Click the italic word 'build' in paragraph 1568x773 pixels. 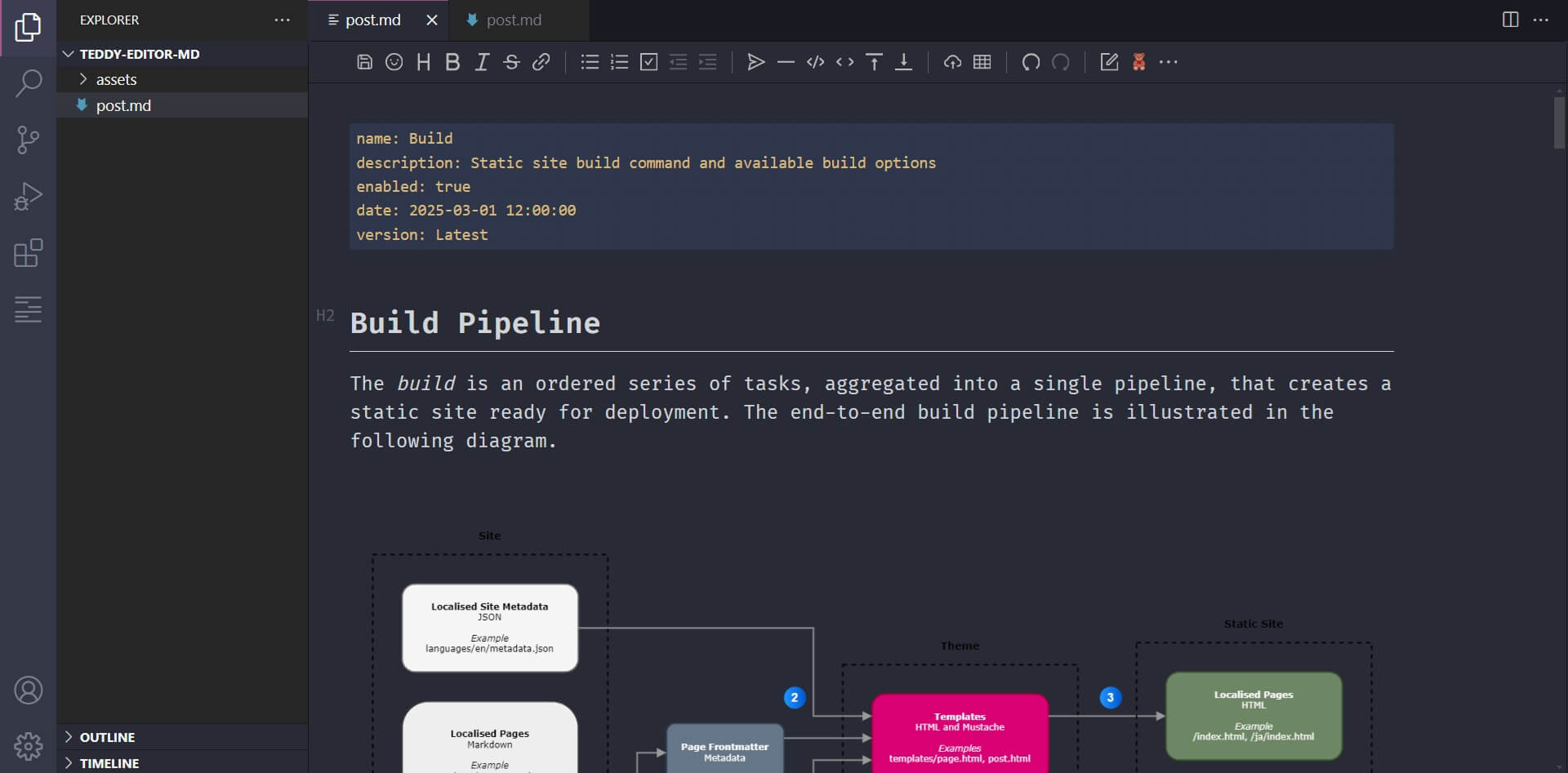[426, 384]
